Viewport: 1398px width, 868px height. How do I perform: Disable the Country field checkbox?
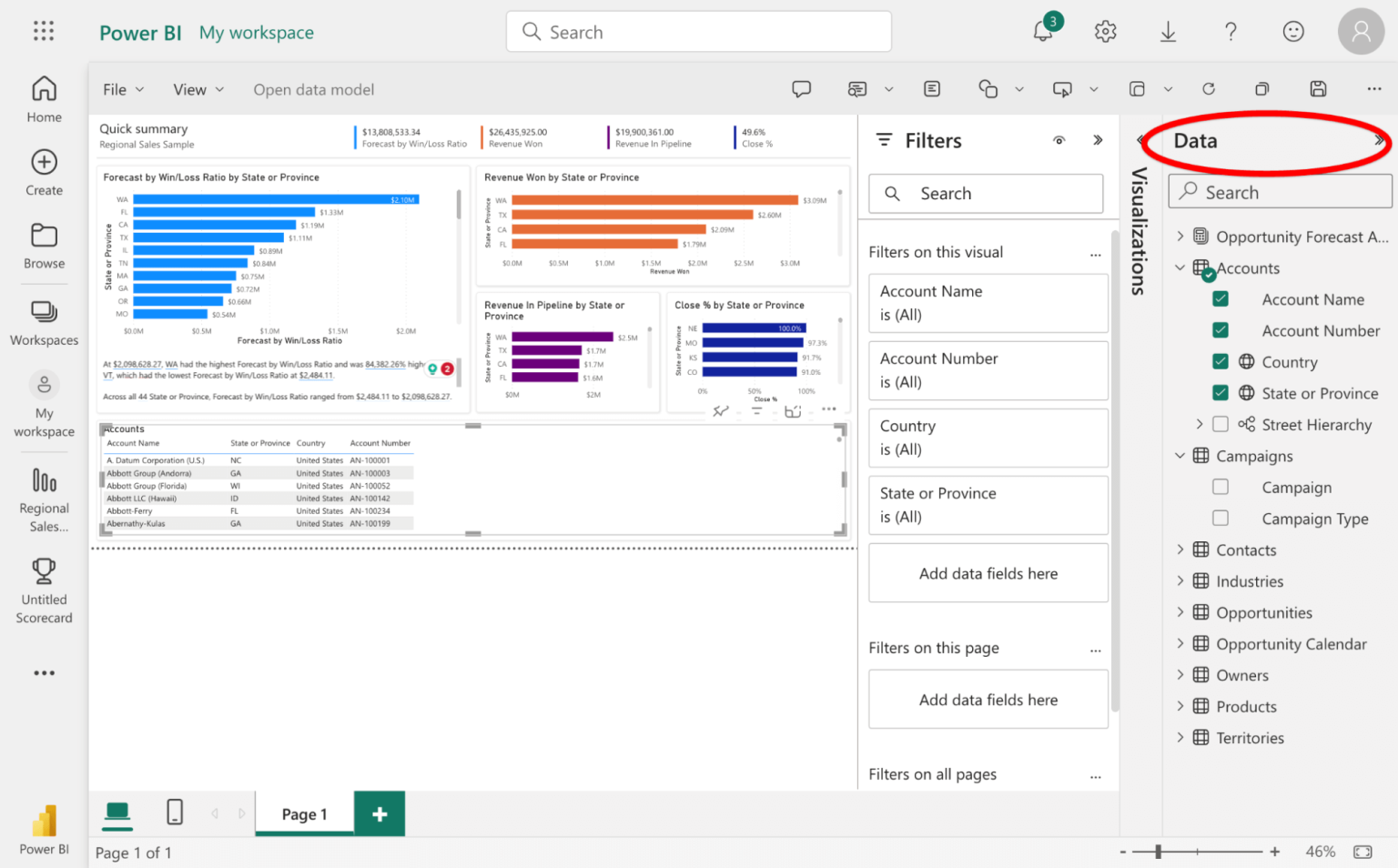(x=1220, y=361)
